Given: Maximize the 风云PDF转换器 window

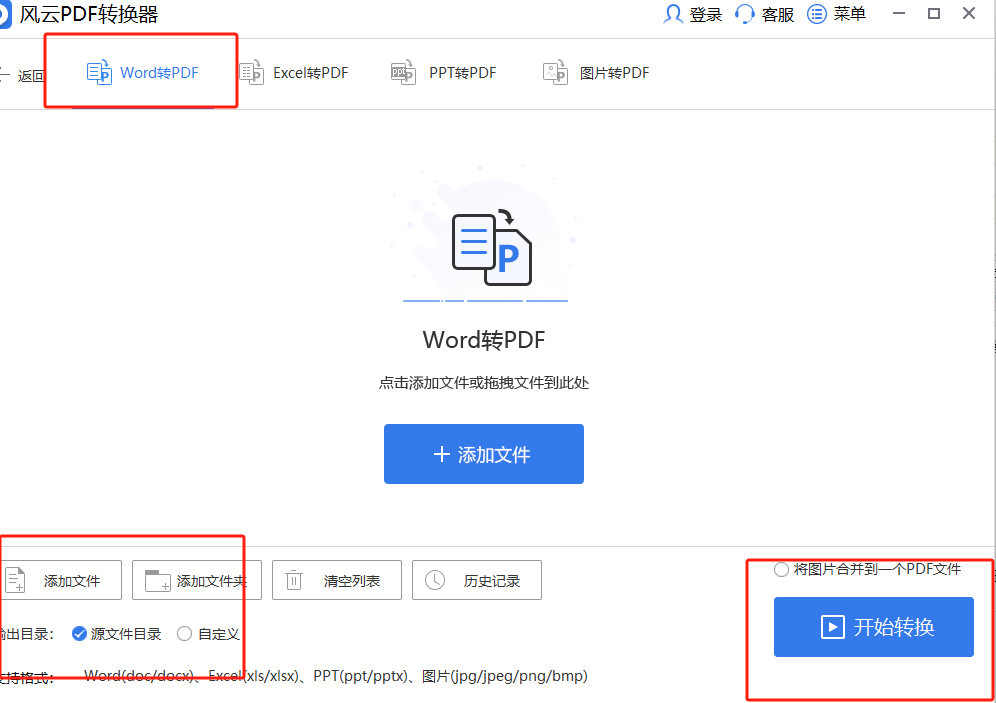Looking at the screenshot, I should [x=934, y=13].
